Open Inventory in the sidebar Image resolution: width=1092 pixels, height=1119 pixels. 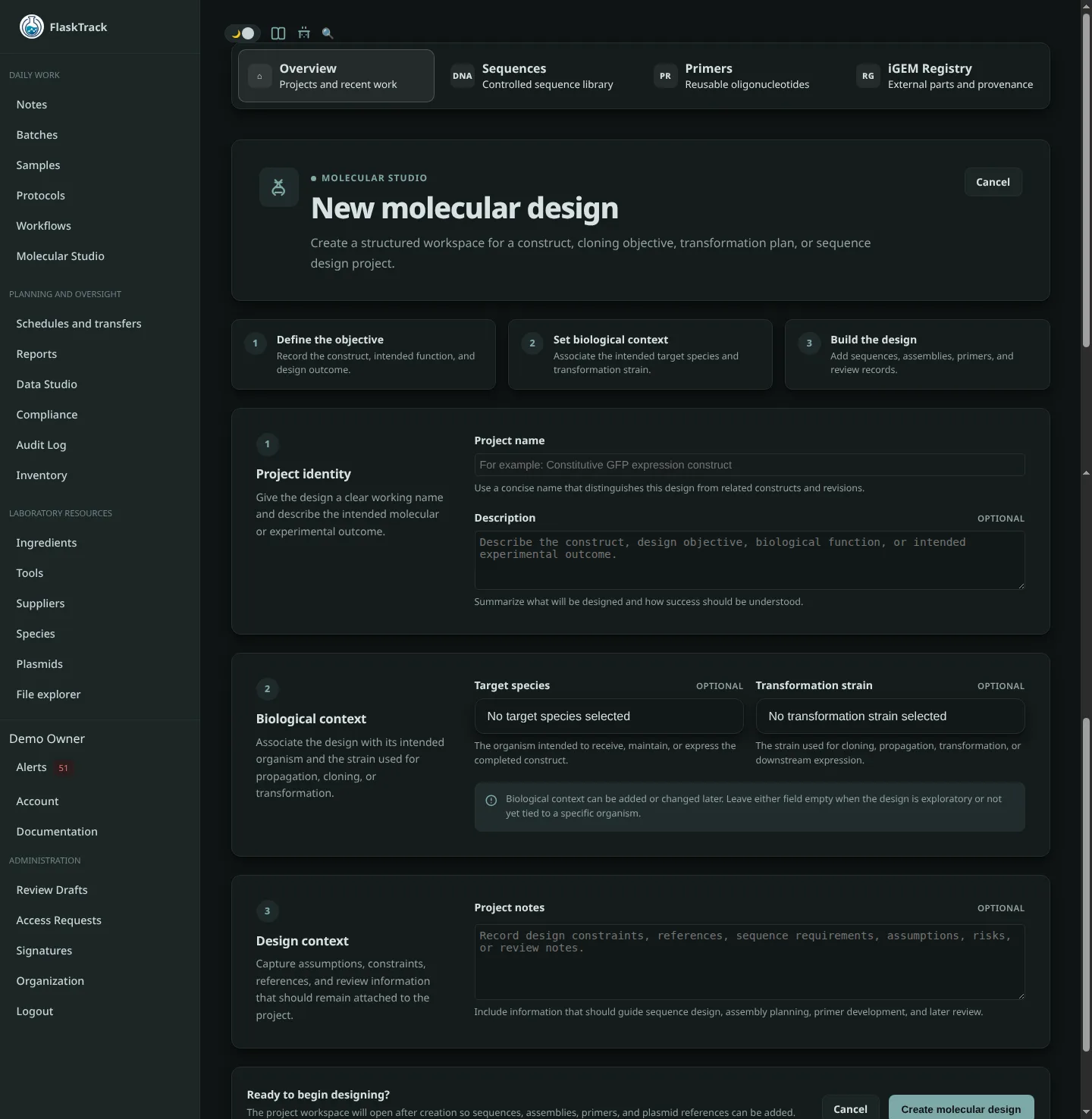42,475
